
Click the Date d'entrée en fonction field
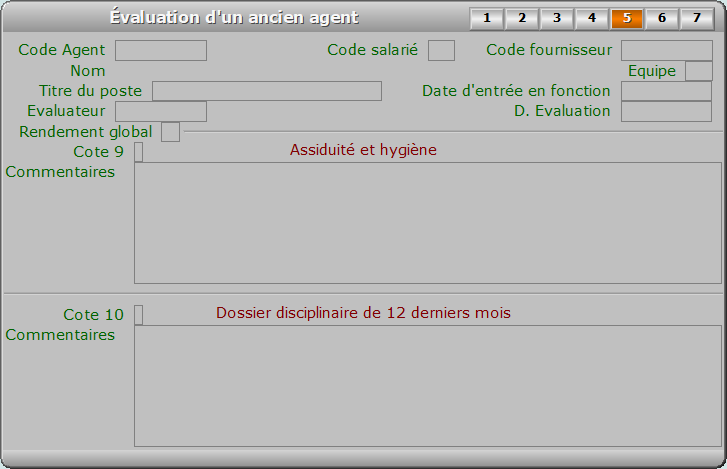point(666,91)
